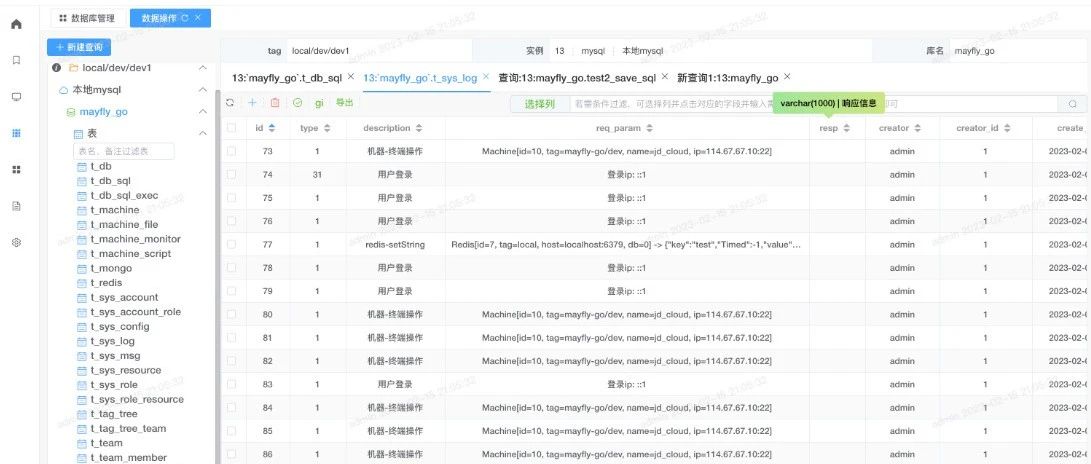
Task: Click the document icon in sidebar
Action: 17,206
